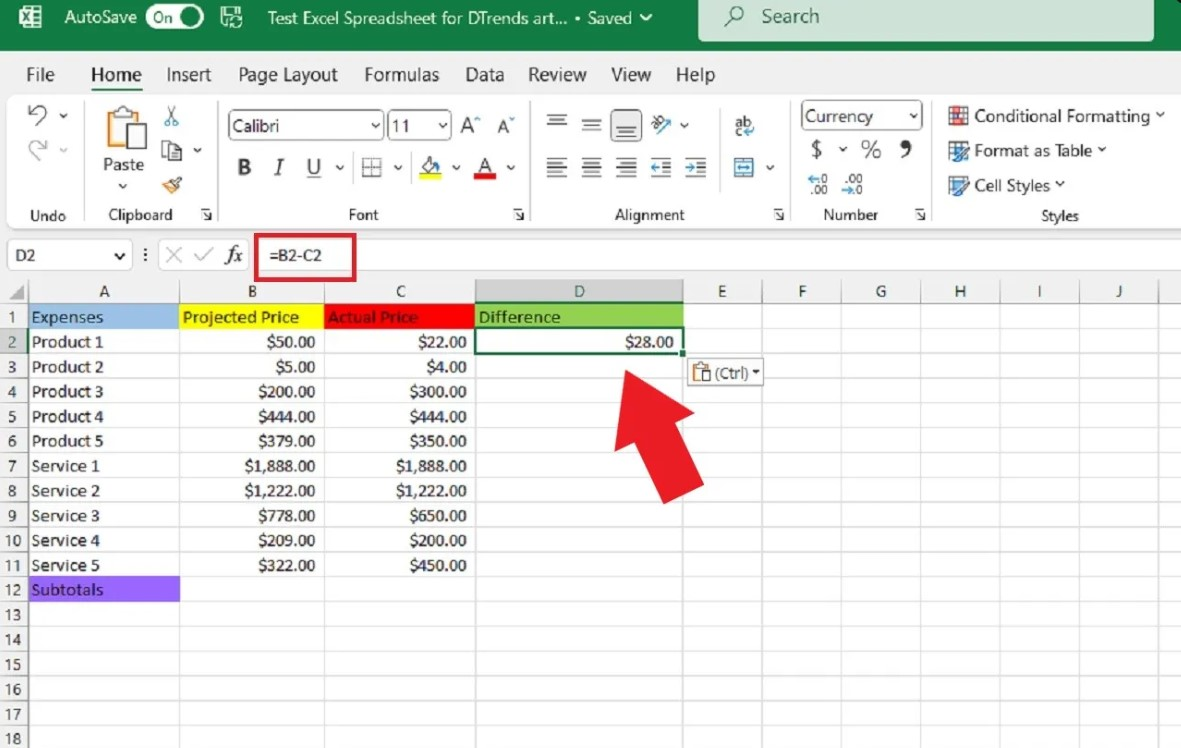The height and width of the screenshot is (748, 1181).
Task: Open the Currency number format dropdown
Action: click(913, 116)
